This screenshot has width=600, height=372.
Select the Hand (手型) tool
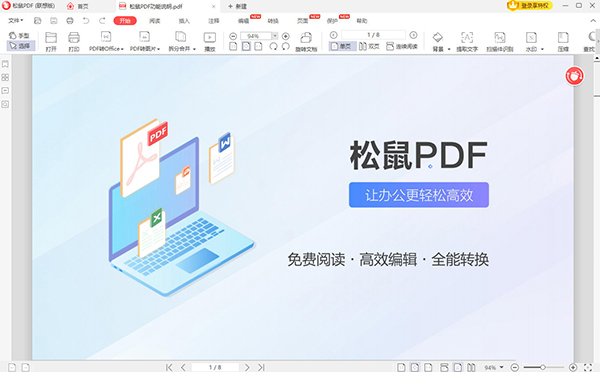[x=19, y=36]
